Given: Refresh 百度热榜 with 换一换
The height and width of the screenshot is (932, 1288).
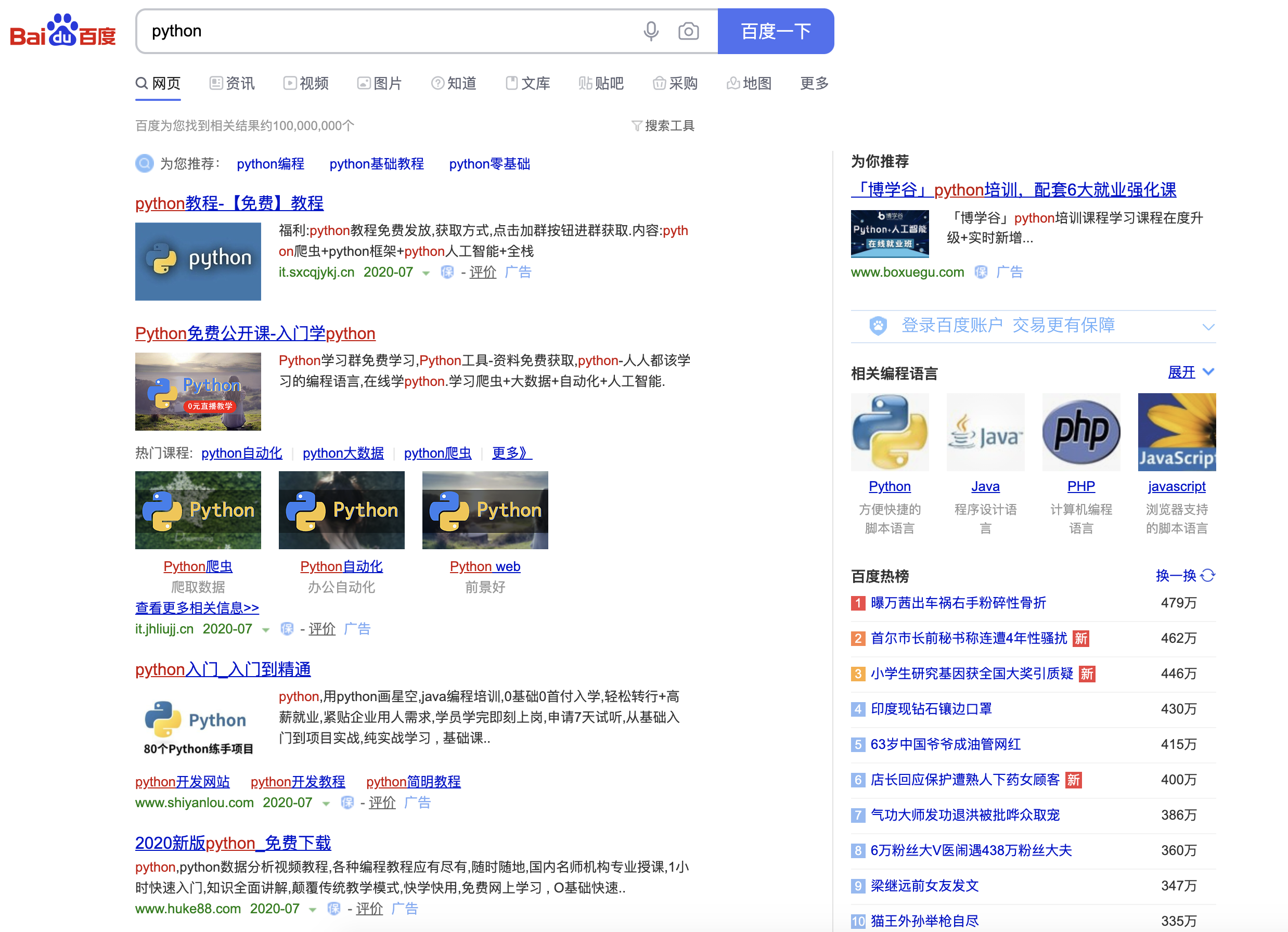Looking at the screenshot, I should [x=1185, y=575].
